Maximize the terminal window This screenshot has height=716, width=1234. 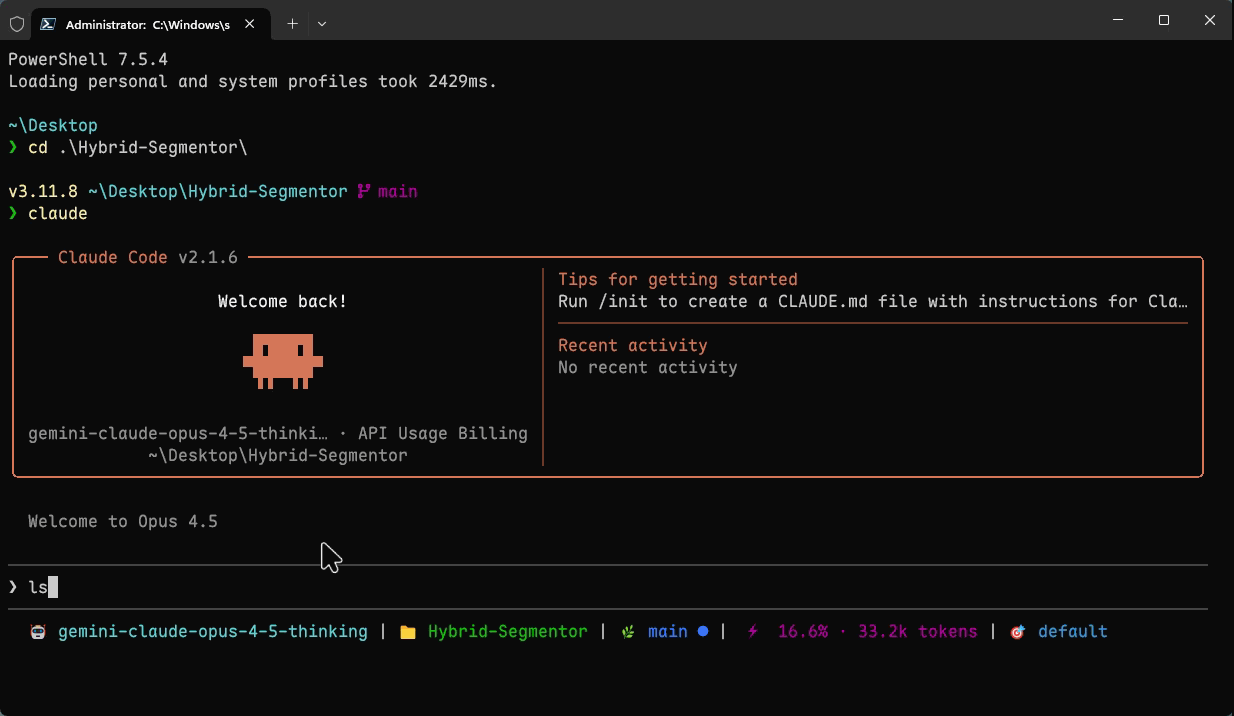click(x=1164, y=20)
